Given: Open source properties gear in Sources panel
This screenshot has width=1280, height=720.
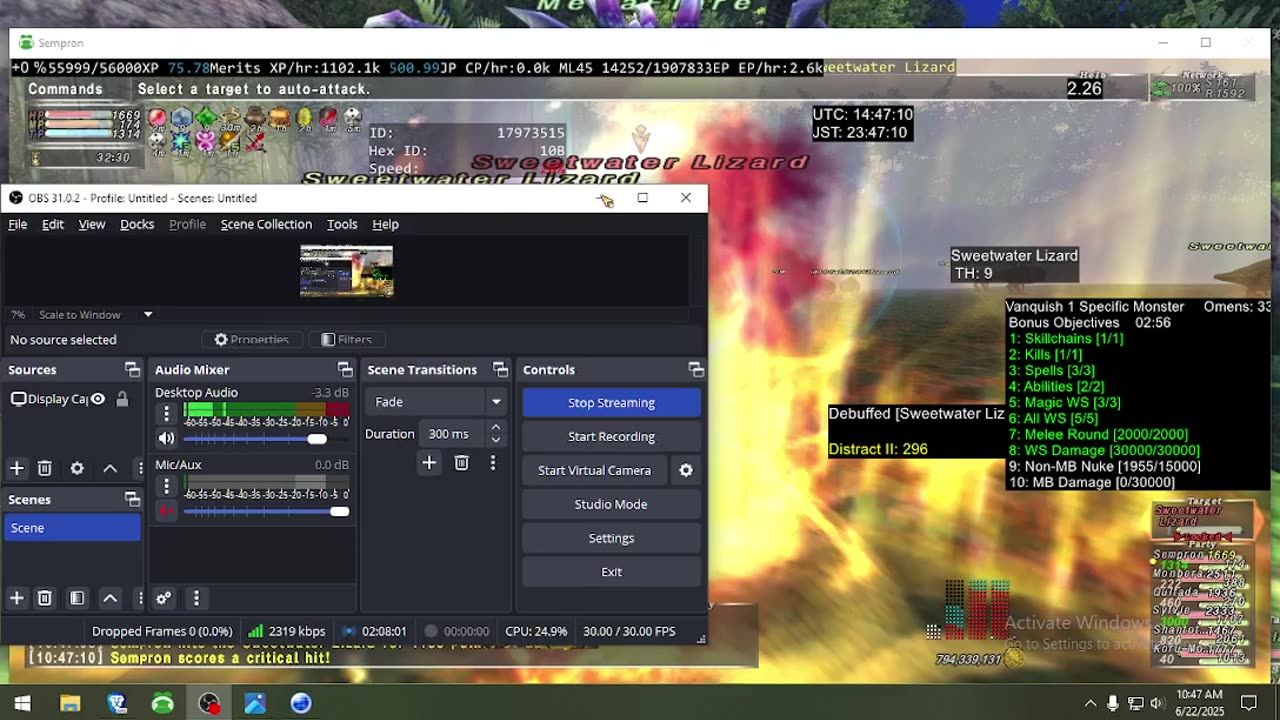Looking at the screenshot, I should click(77, 468).
